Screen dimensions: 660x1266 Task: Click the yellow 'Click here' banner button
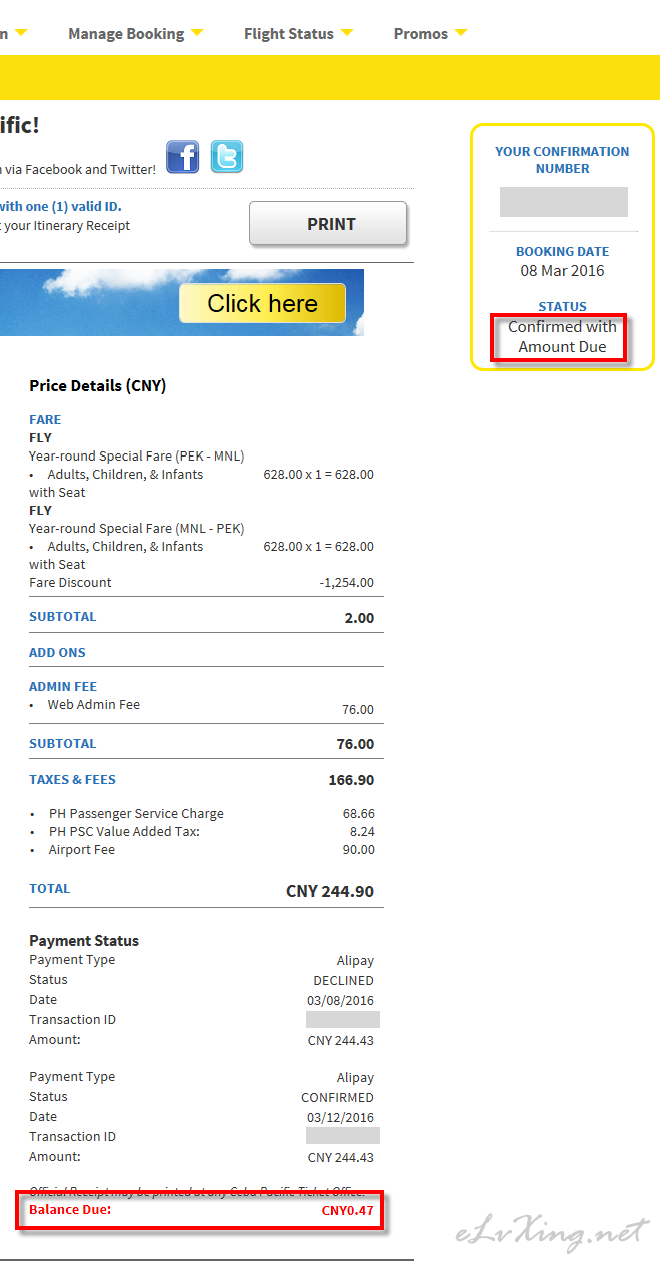click(262, 303)
